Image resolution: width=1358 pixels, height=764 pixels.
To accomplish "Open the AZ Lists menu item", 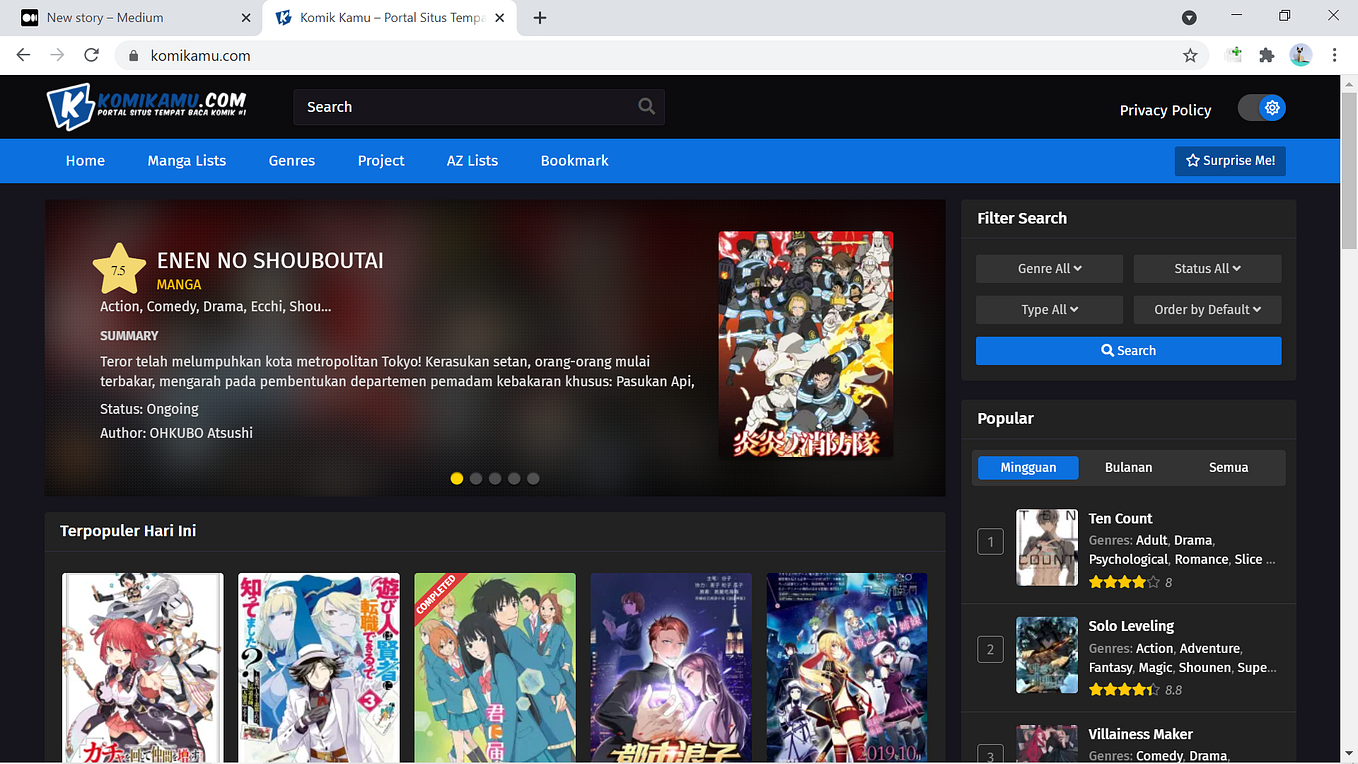I will 472,160.
